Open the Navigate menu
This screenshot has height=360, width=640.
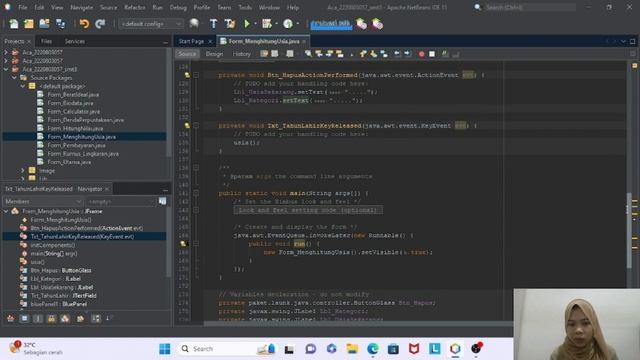(x=81, y=7)
